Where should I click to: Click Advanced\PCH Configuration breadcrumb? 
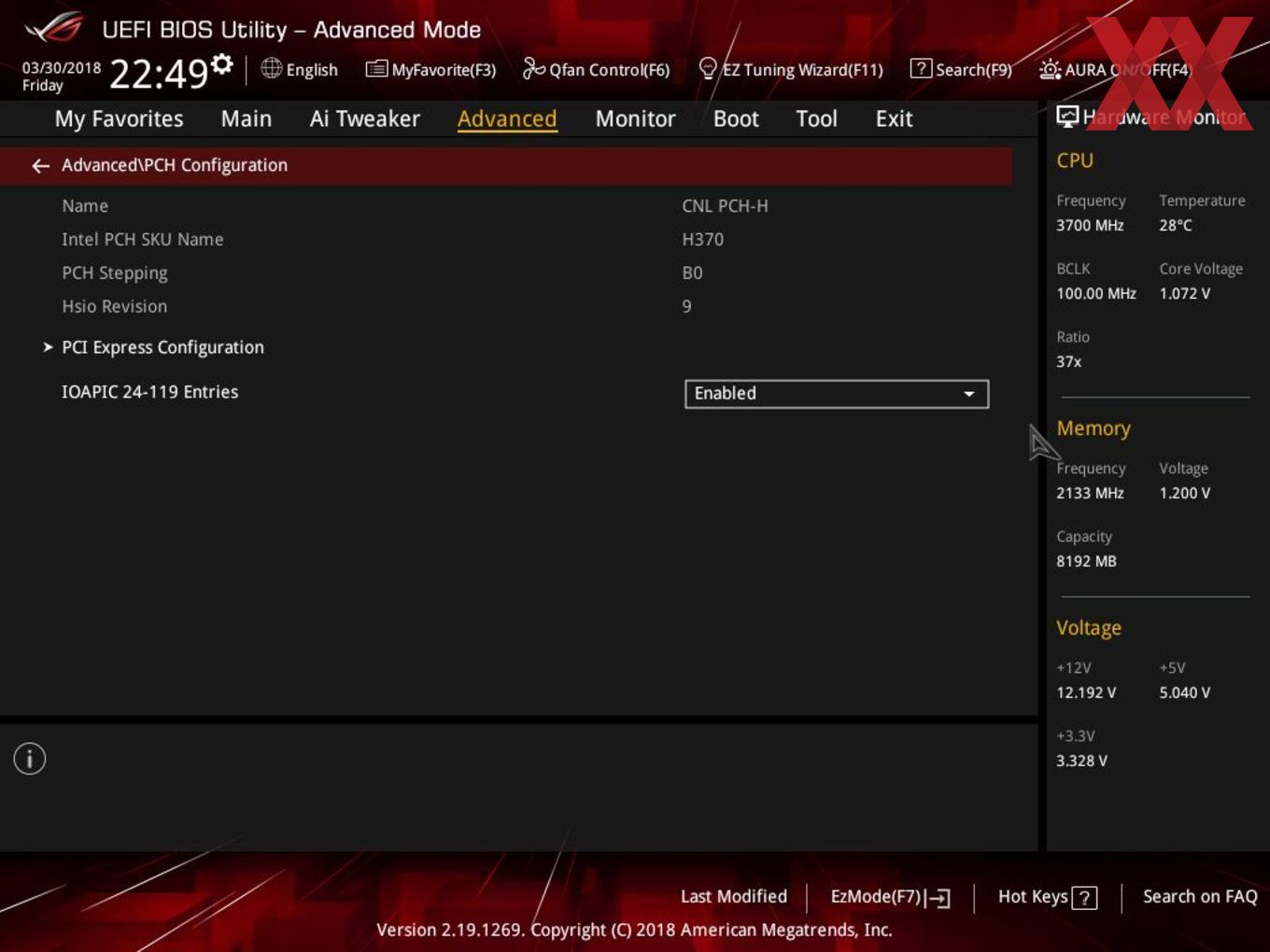175,165
